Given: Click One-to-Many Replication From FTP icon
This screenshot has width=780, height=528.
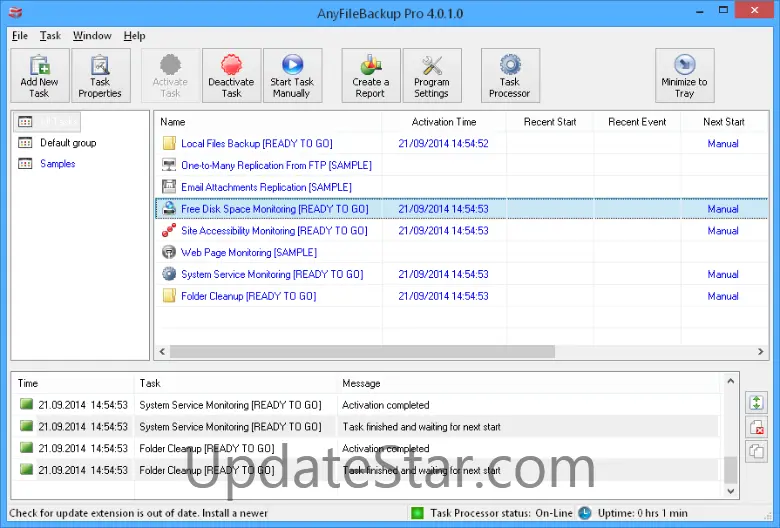Looking at the screenshot, I should 169,165.
